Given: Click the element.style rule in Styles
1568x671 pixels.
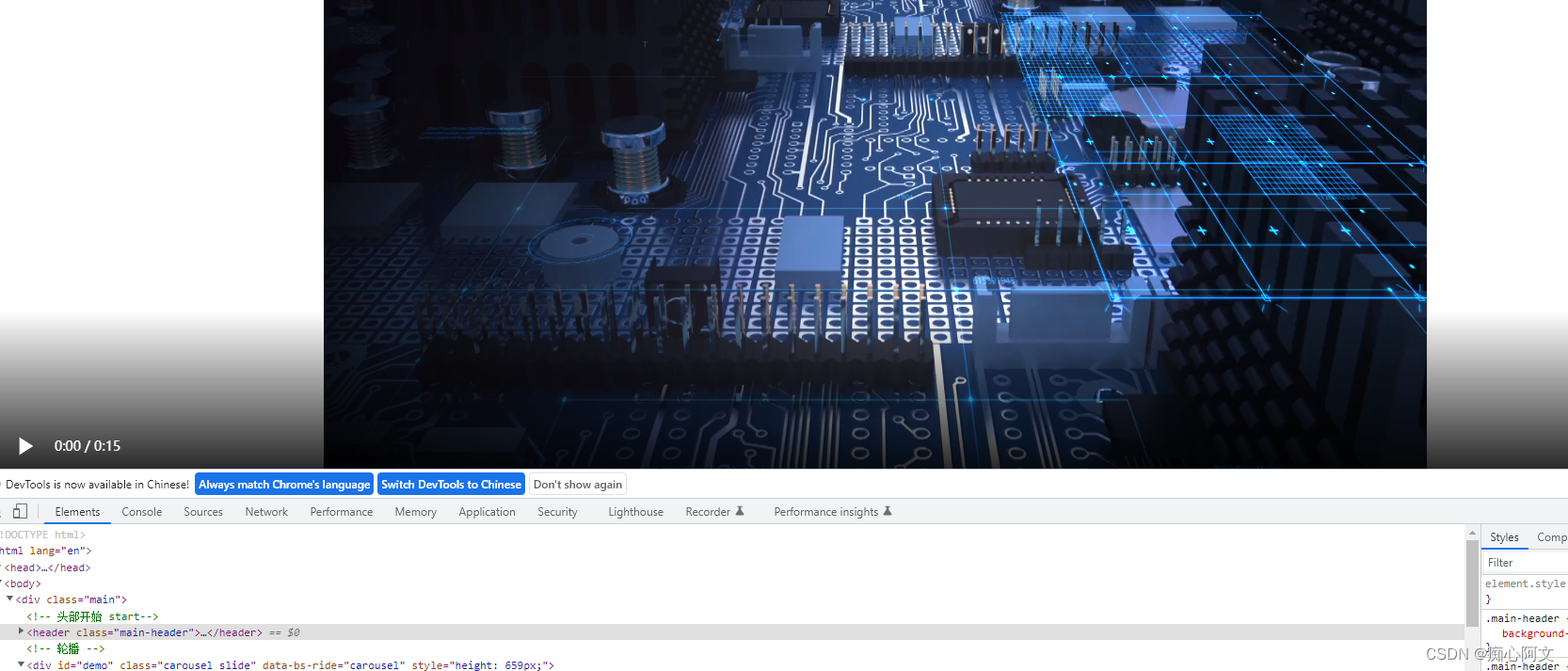Looking at the screenshot, I should click(1525, 583).
